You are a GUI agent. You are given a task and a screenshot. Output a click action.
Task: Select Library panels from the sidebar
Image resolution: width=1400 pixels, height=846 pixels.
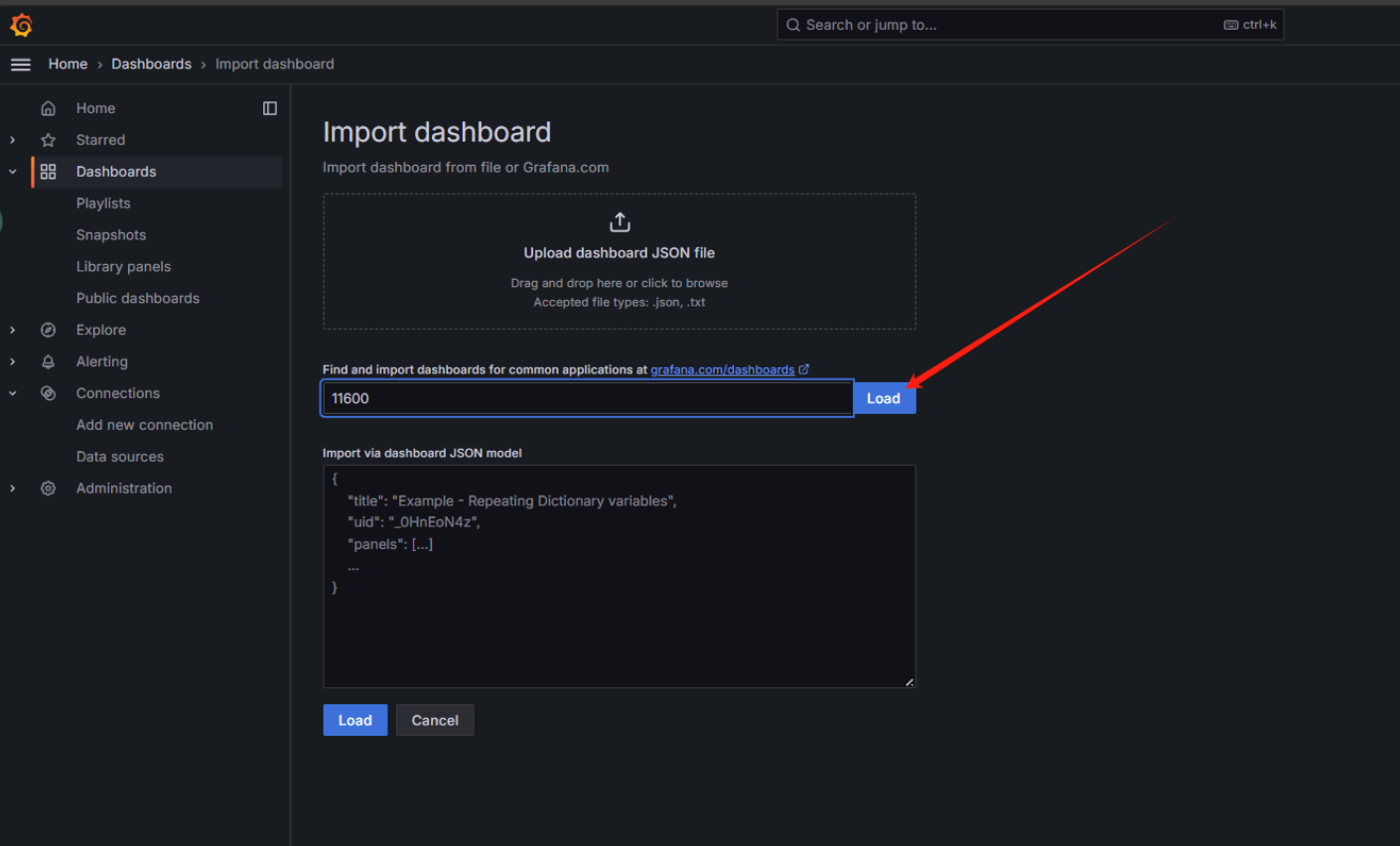123,267
